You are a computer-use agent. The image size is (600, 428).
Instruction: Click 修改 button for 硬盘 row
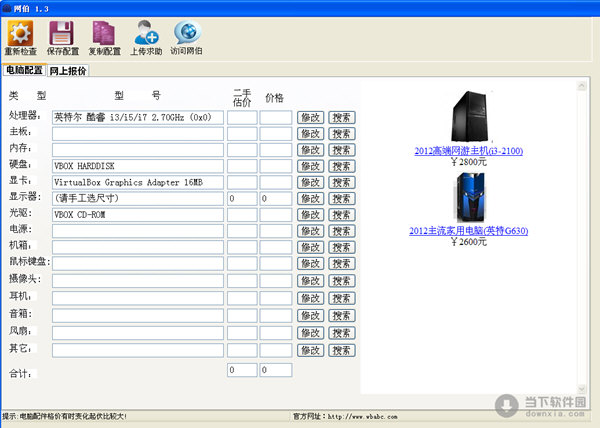[x=311, y=166]
